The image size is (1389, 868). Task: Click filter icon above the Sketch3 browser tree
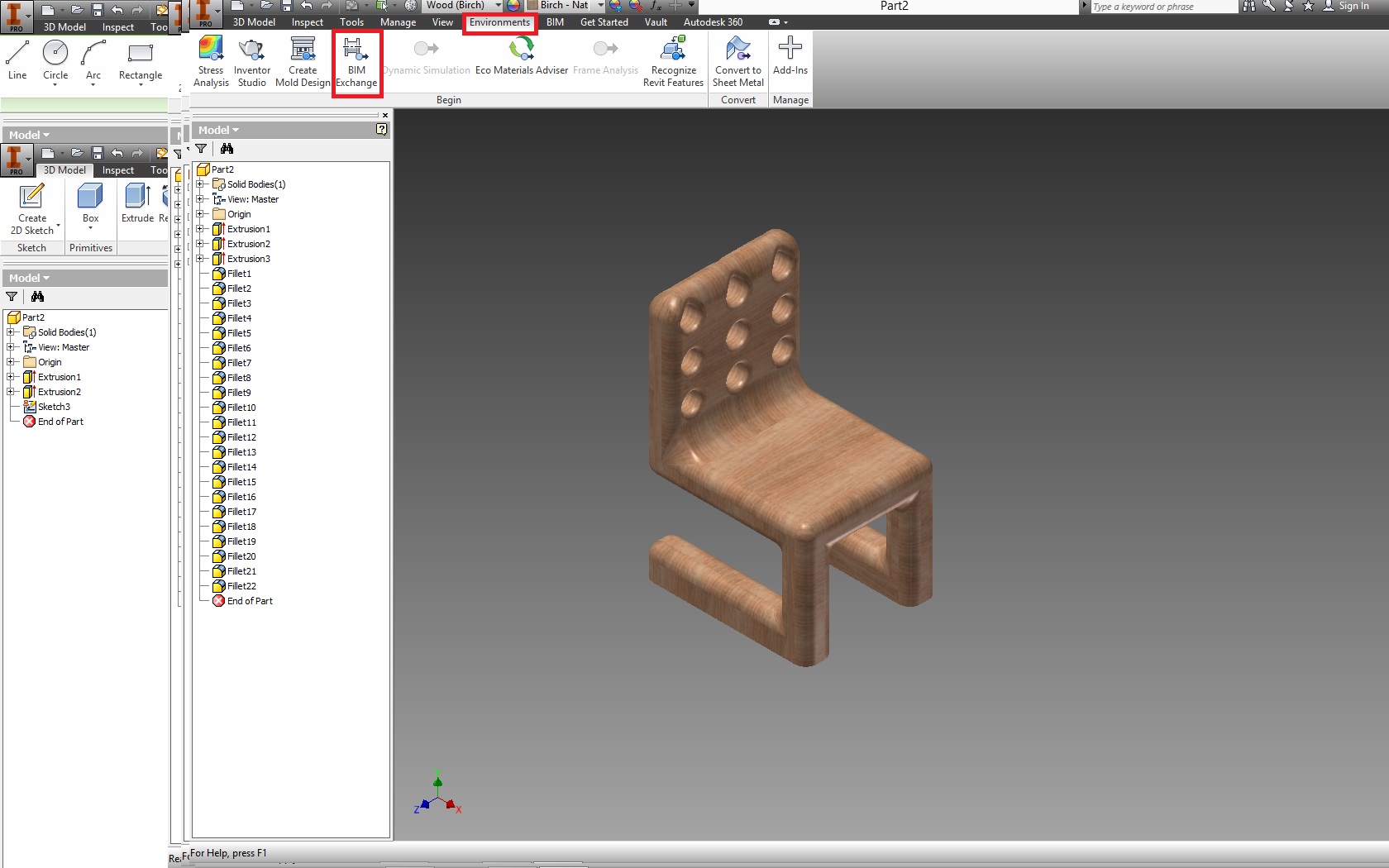pos(12,297)
